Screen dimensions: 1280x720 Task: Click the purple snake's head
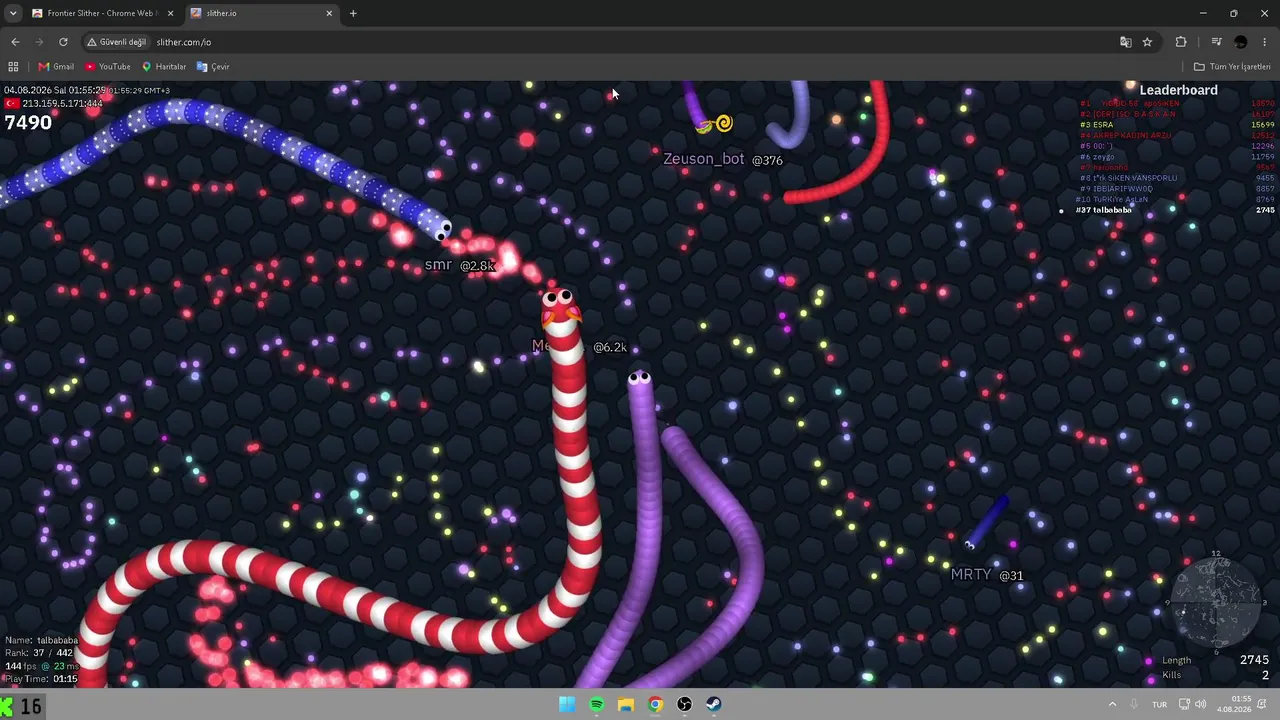click(x=640, y=380)
